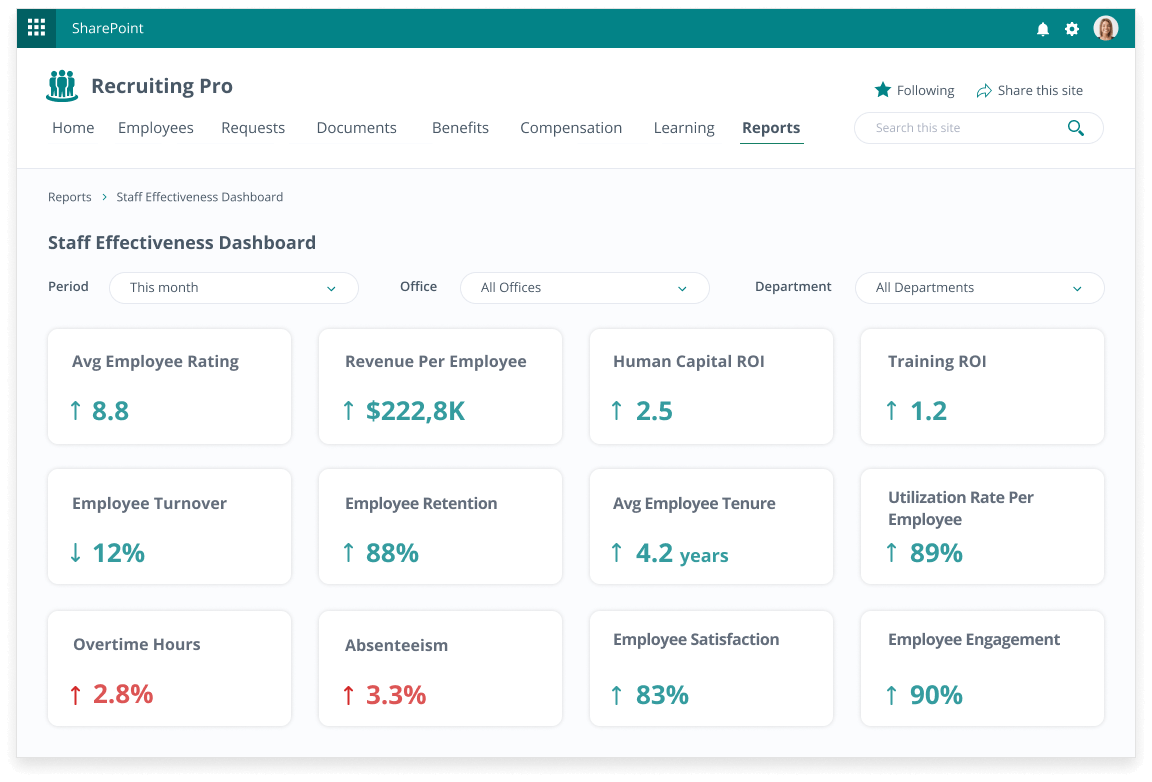Click the SharePoint title link
This screenshot has height=782, width=1152.
click(108, 28)
